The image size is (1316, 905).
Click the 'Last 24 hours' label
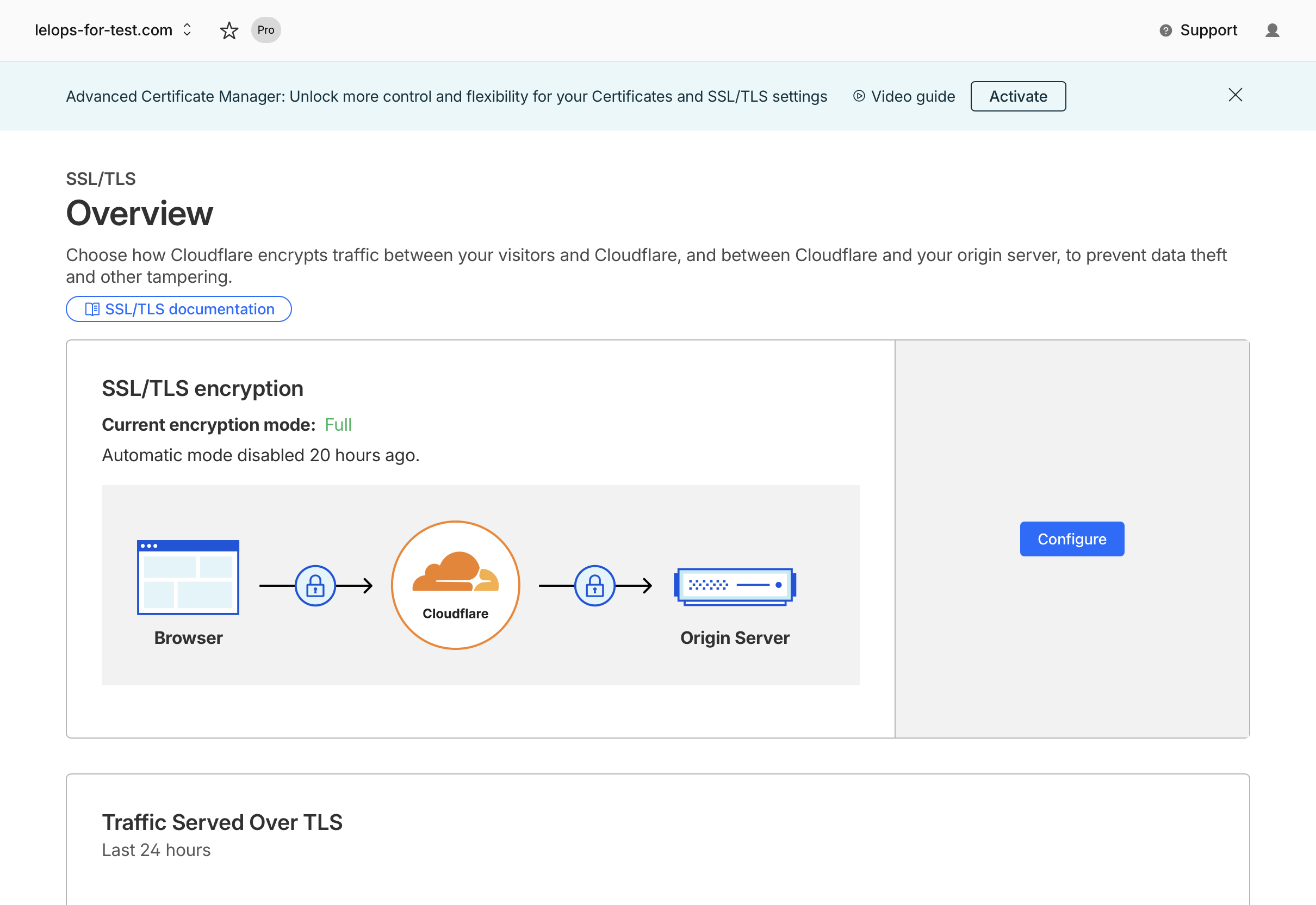tap(157, 850)
